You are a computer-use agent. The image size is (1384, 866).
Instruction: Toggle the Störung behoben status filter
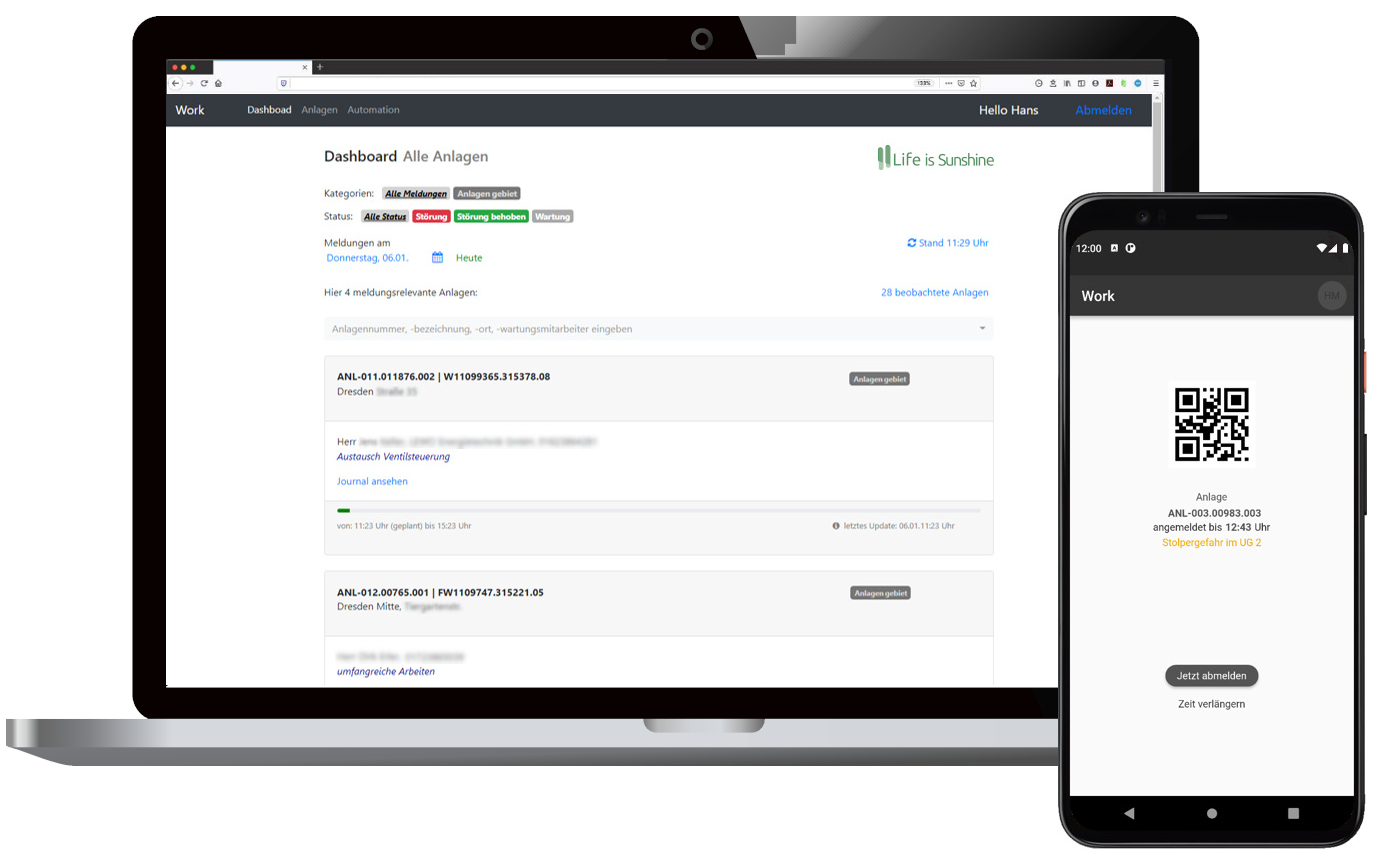pyautogui.click(x=491, y=216)
